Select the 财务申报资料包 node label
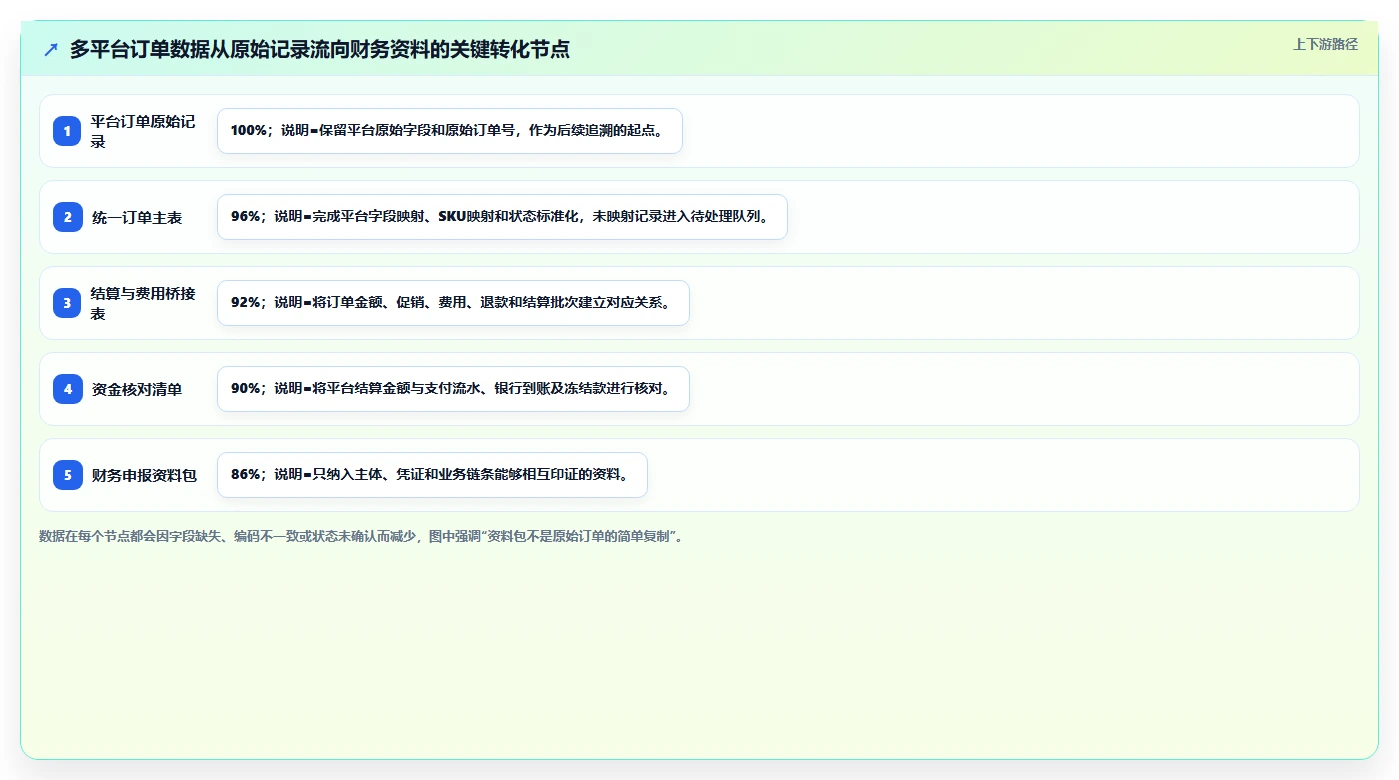 pyautogui.click(x=144, y=475)
